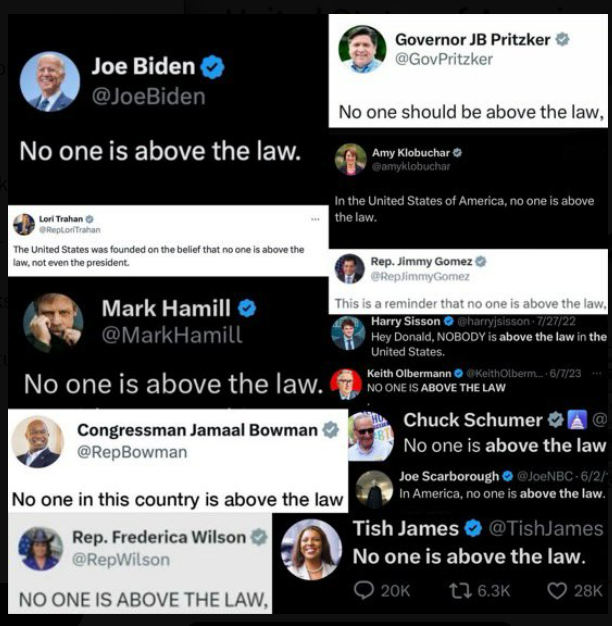Select Amy Klobuchar's profile avatar
This screenshot has height=626, width=612.
(x=351, y=159)
